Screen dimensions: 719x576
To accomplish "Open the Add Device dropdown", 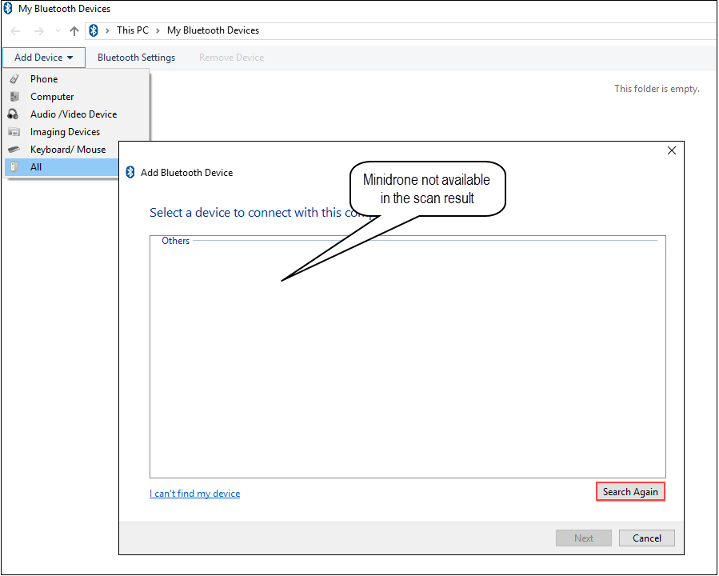I will tap(43, 58).
